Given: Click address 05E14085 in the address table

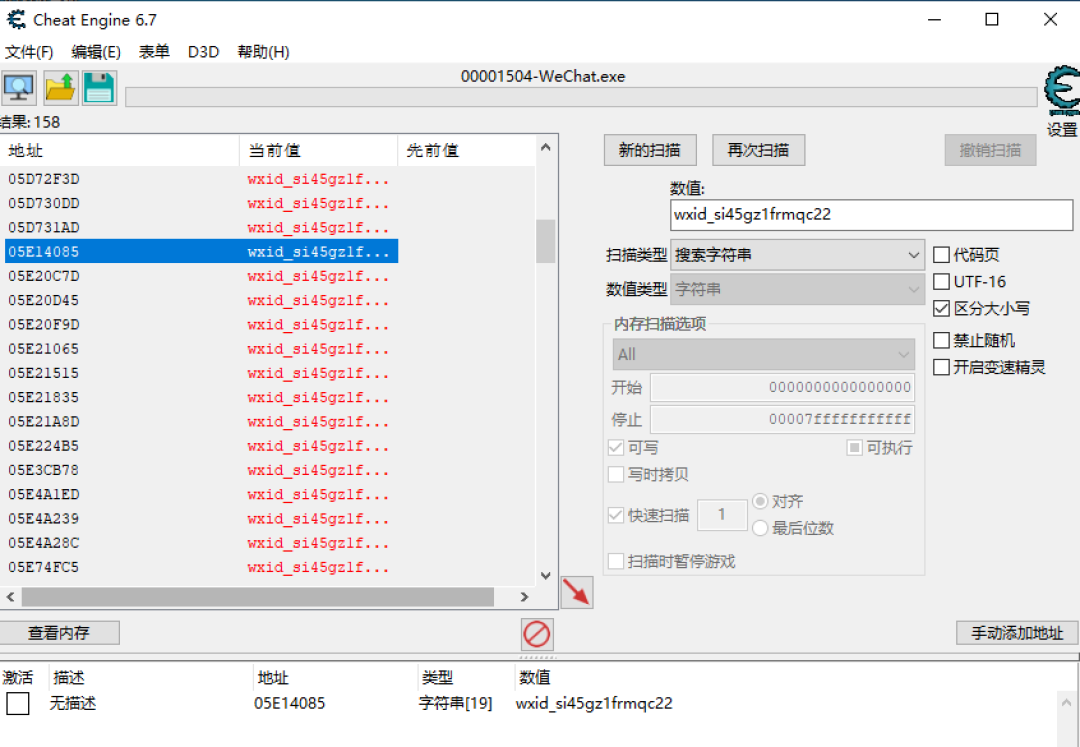Looking at the screenshot, I should click(289, 704).
